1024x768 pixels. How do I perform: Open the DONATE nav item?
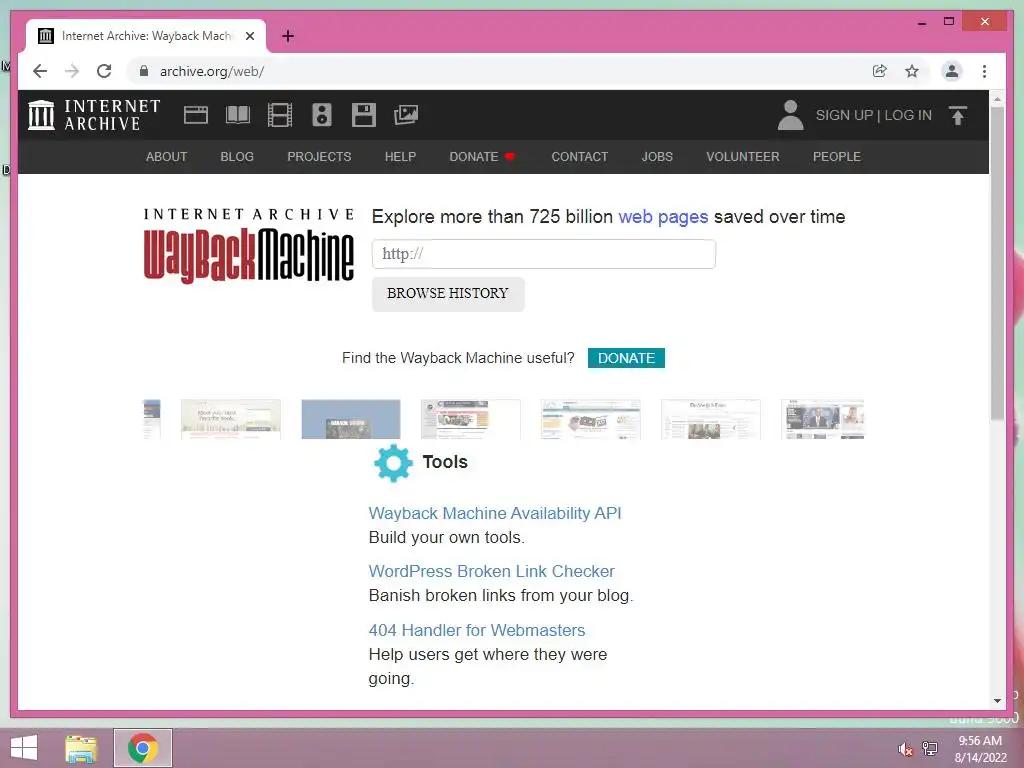coord(482,157)
